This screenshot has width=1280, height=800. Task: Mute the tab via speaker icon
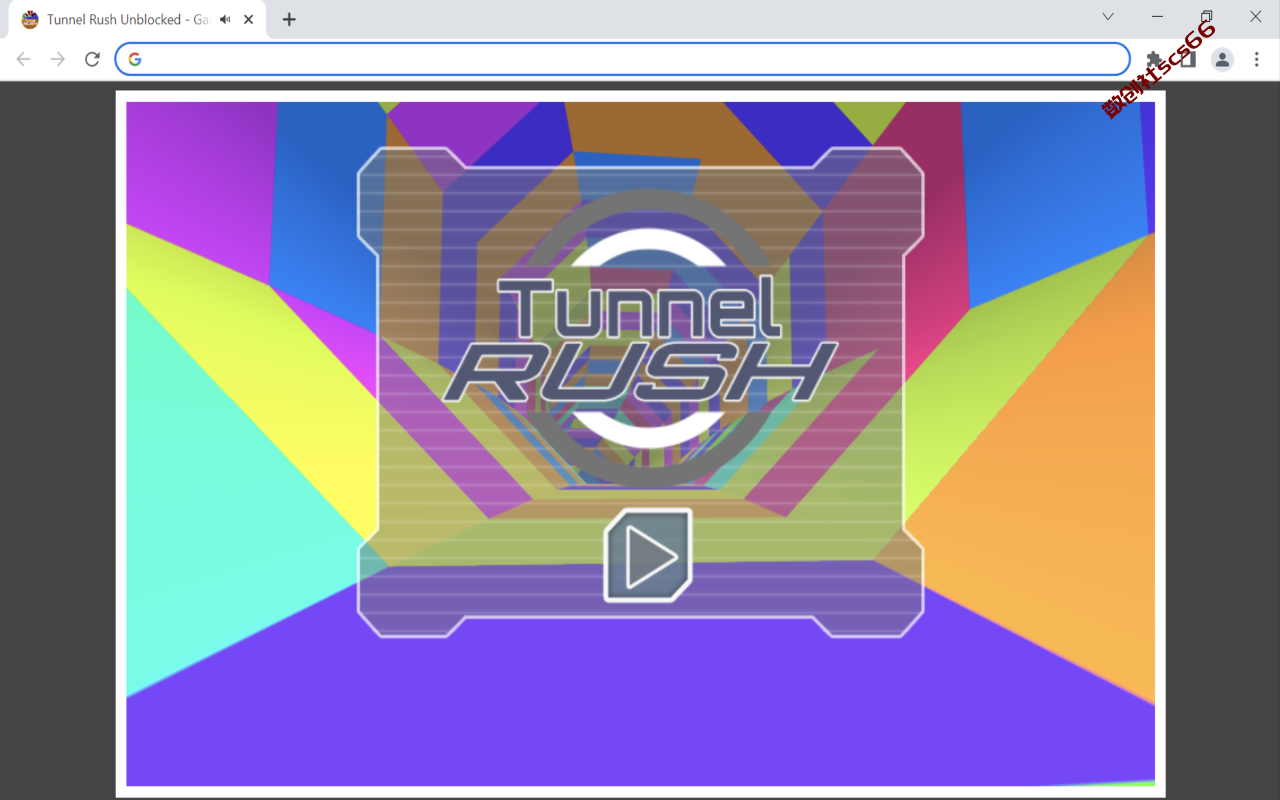coord(226,19)
